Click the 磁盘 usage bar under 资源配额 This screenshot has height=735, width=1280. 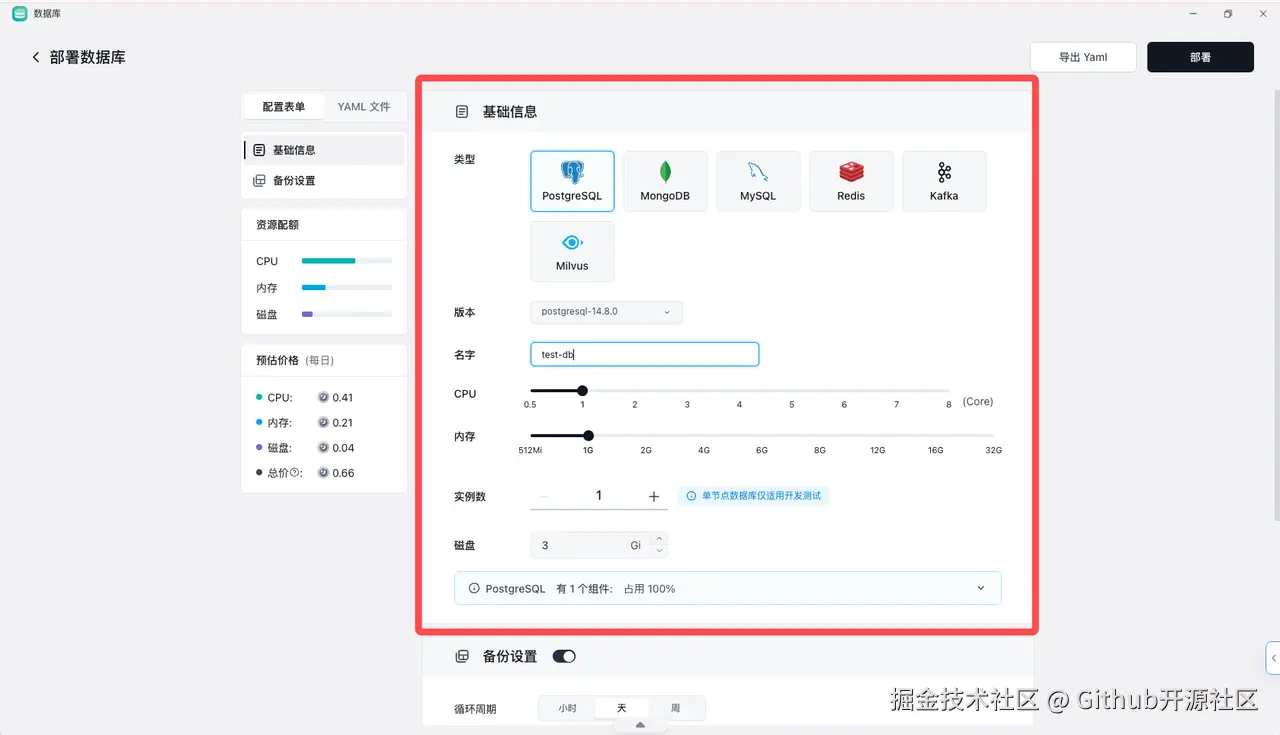347,314
